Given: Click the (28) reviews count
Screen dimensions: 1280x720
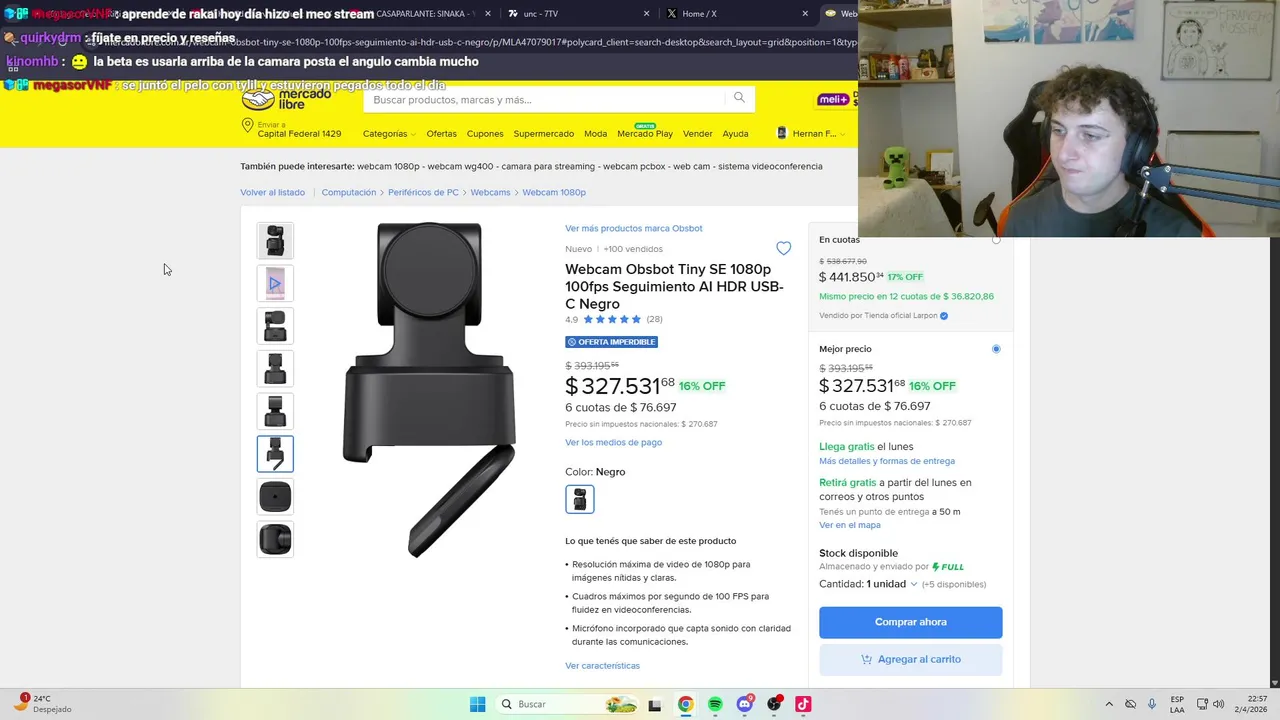Looking at the screenshot, I should pos(654,319).
